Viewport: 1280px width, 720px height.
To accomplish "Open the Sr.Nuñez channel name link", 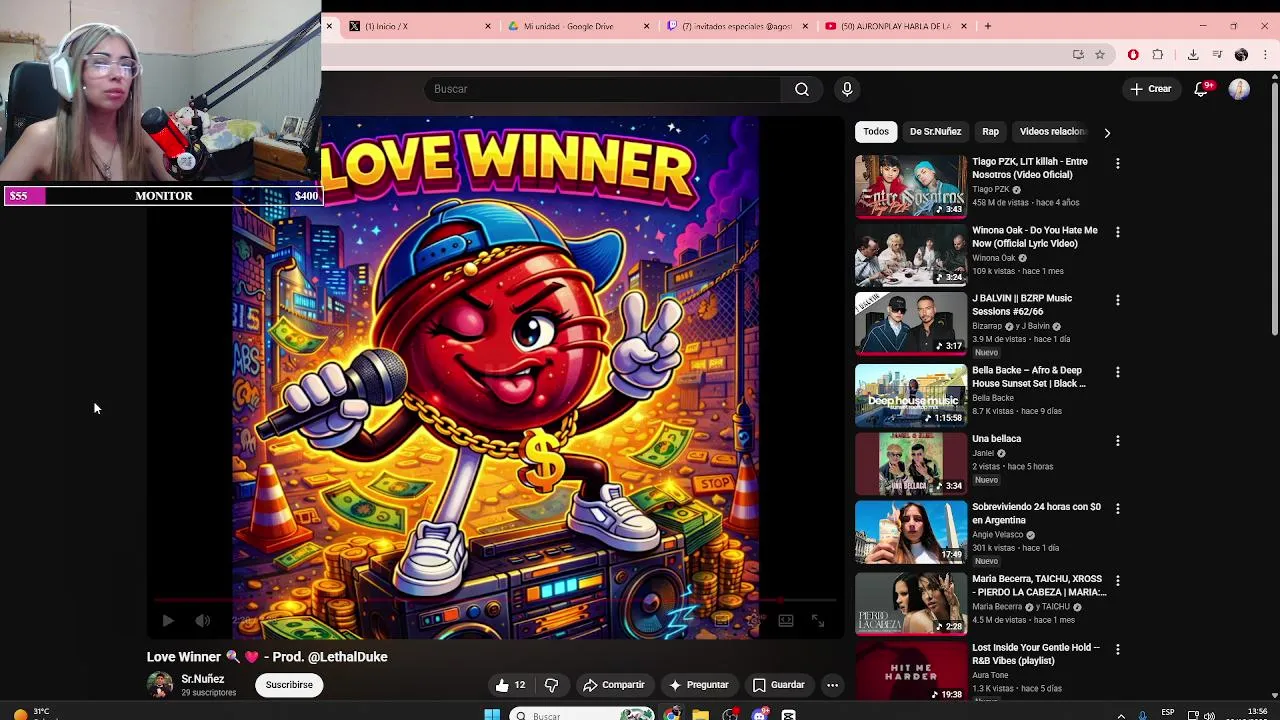I will tap(202, 679).
